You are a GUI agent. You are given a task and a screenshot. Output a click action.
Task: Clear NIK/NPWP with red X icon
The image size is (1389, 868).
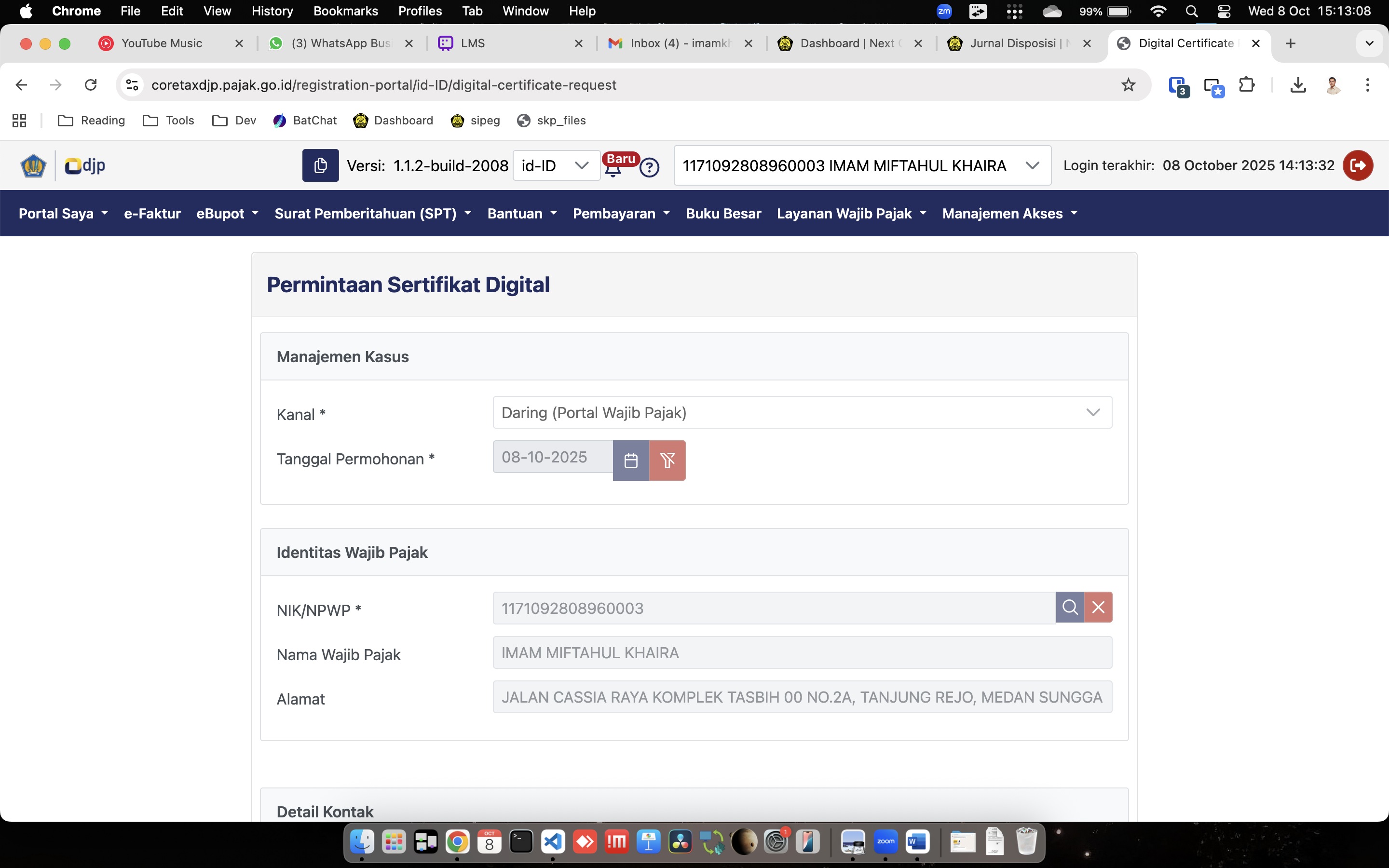click(x=1098, y=608)
